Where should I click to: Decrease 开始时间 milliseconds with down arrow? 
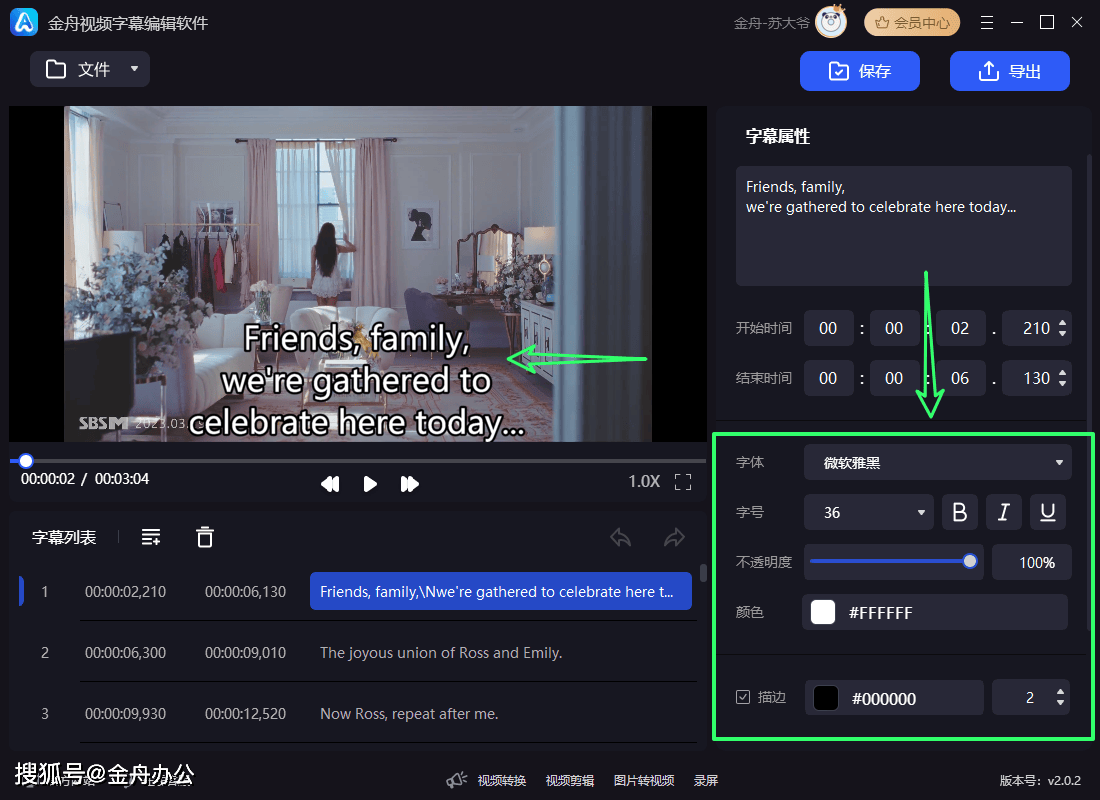tap(1063, 333)
